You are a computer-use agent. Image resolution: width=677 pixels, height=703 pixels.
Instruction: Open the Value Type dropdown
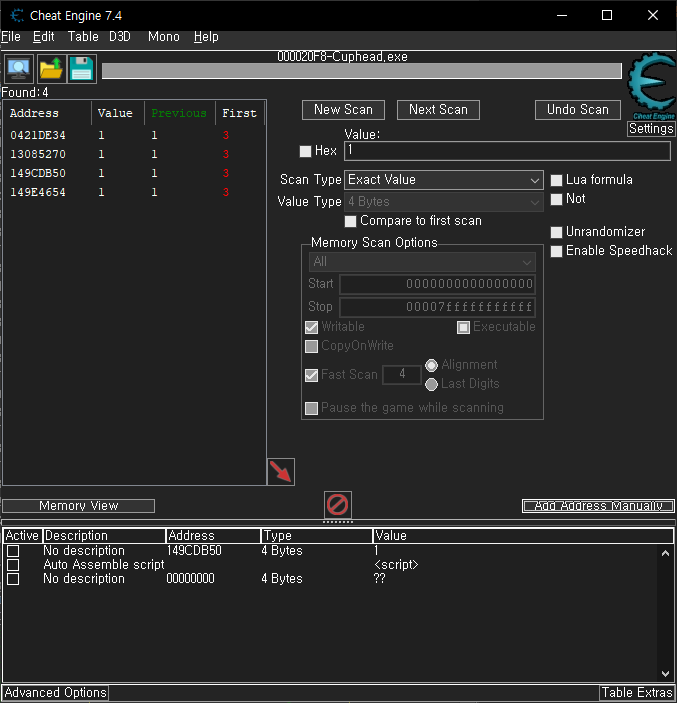(x=443, y=202)
